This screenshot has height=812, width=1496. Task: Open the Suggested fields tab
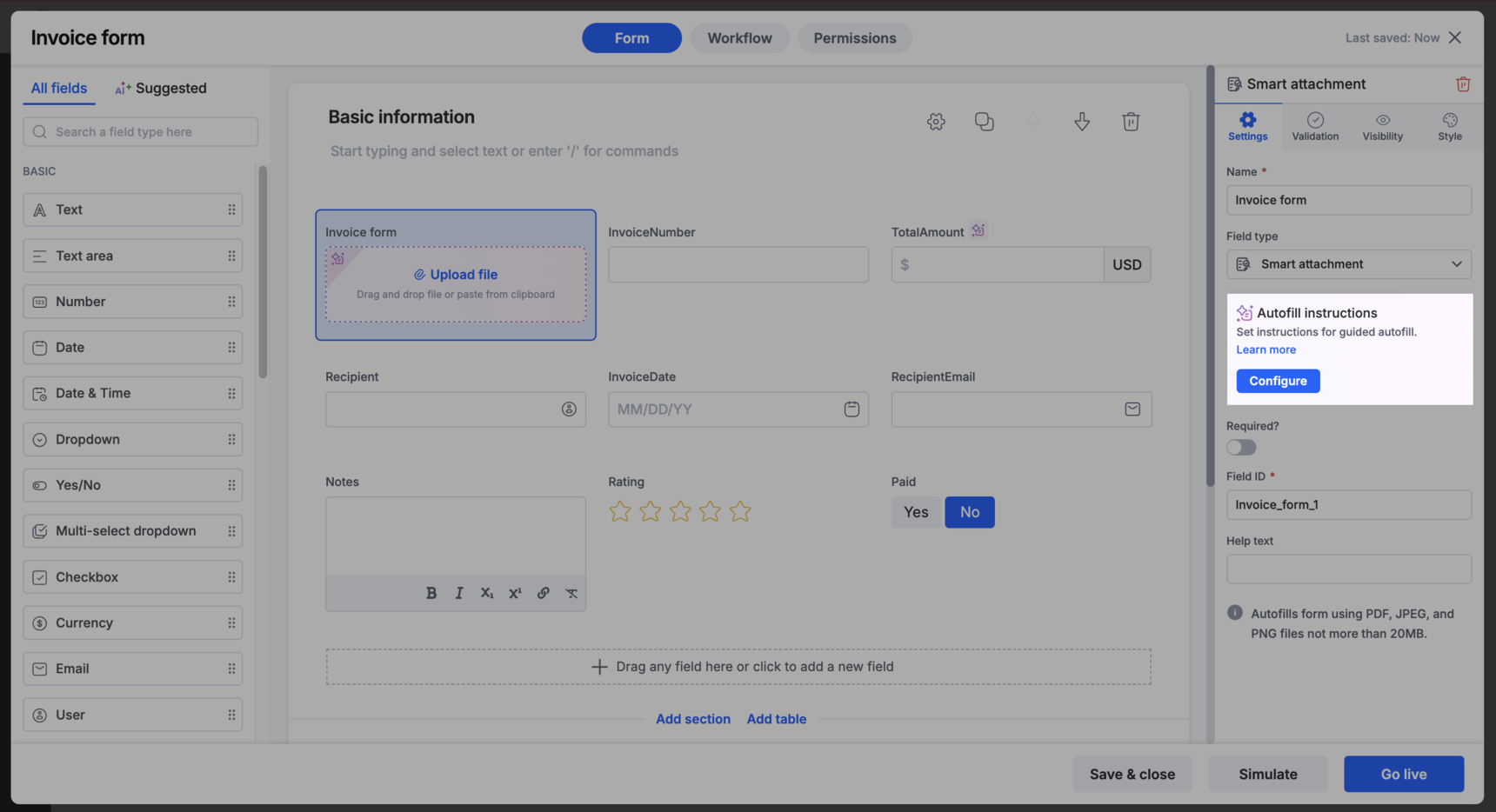[161, 88]
